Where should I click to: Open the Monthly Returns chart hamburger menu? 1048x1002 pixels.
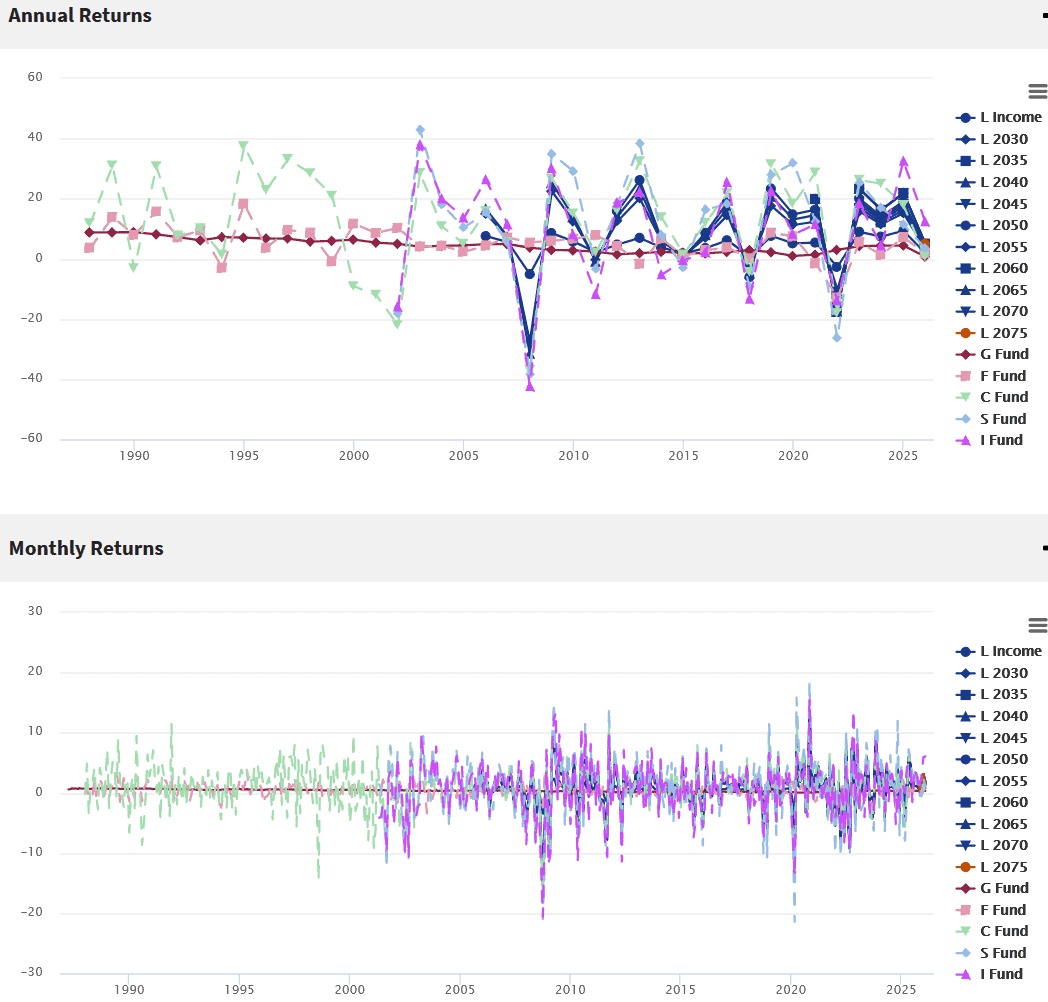click(x=1037, y=625)
